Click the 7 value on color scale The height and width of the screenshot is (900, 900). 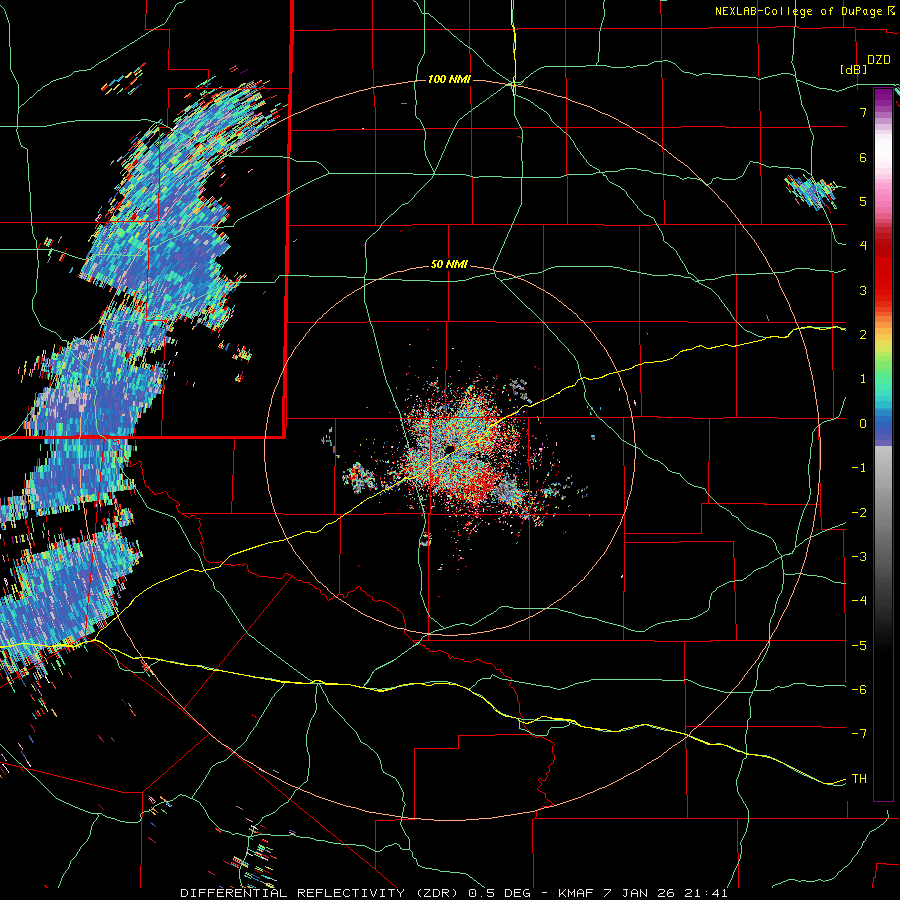(863, 112)
